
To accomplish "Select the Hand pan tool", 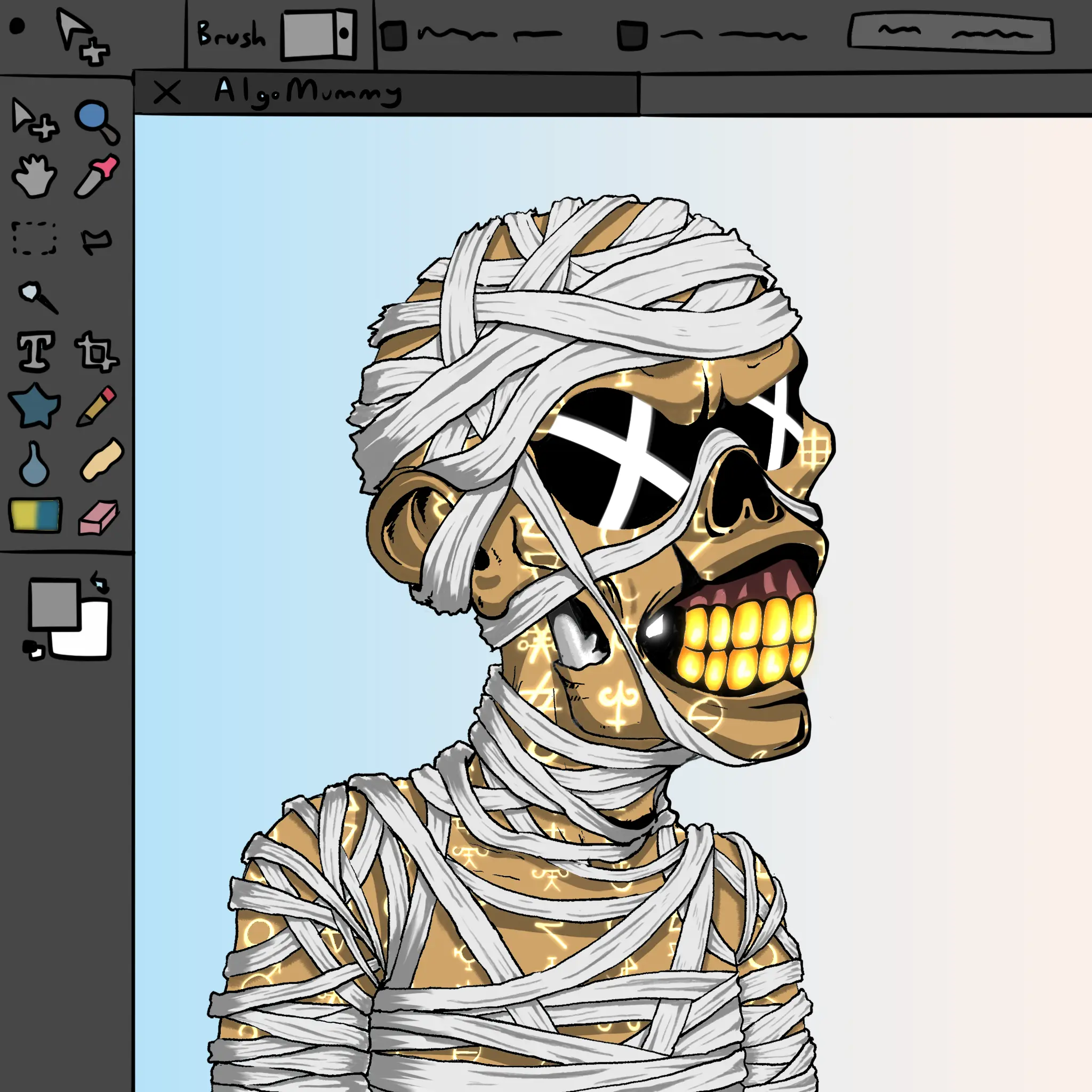I will click(x=34, y=176).
